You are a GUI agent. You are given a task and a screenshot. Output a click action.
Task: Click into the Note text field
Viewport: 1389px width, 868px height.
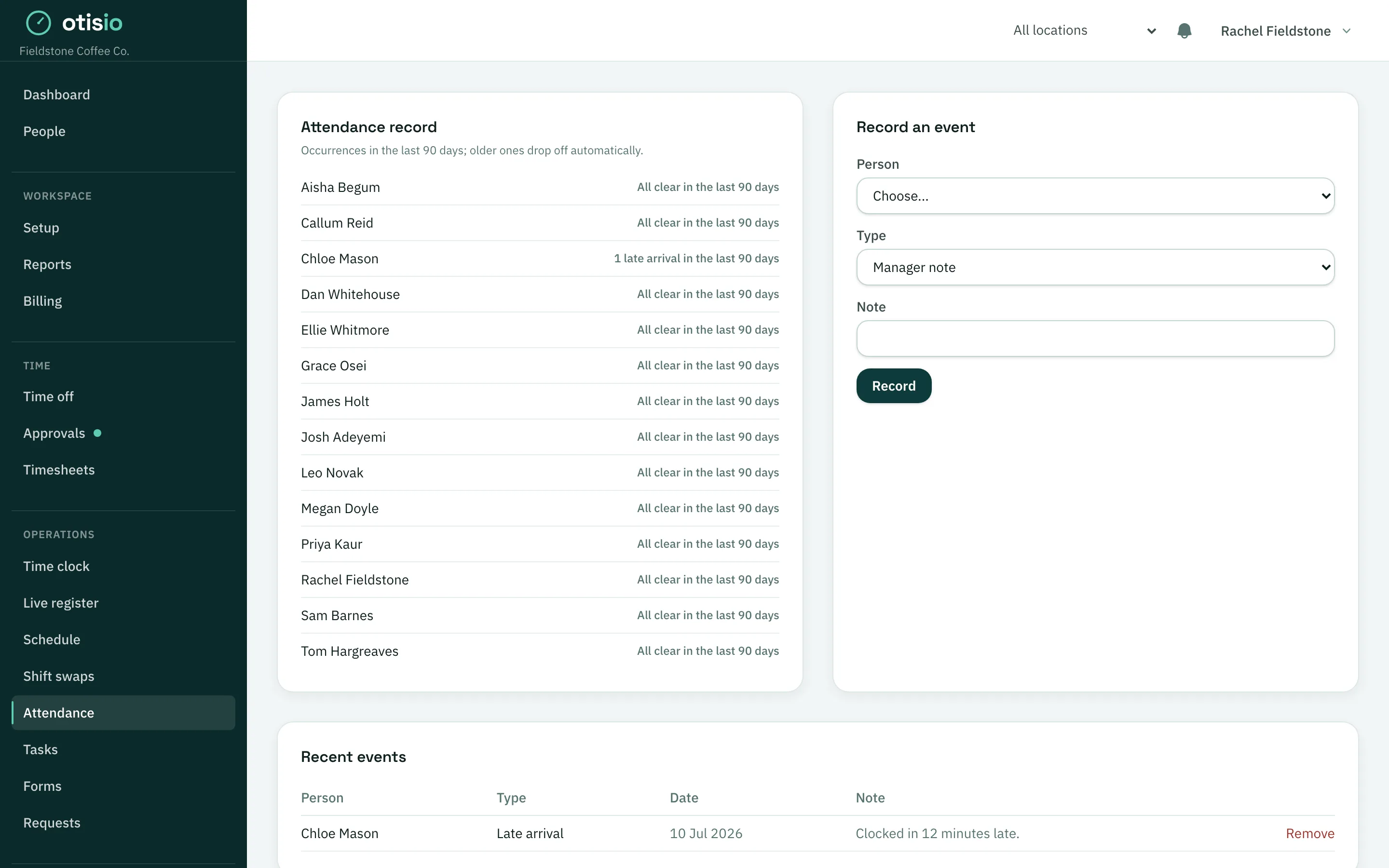(1095, 338)
